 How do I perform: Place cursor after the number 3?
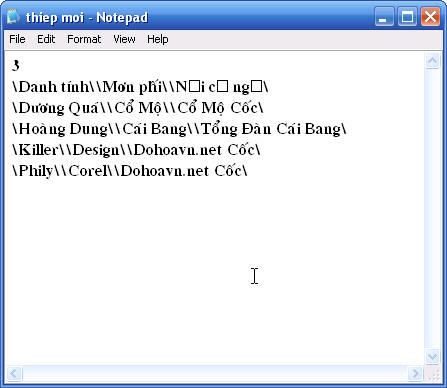(x=20, y=65)
